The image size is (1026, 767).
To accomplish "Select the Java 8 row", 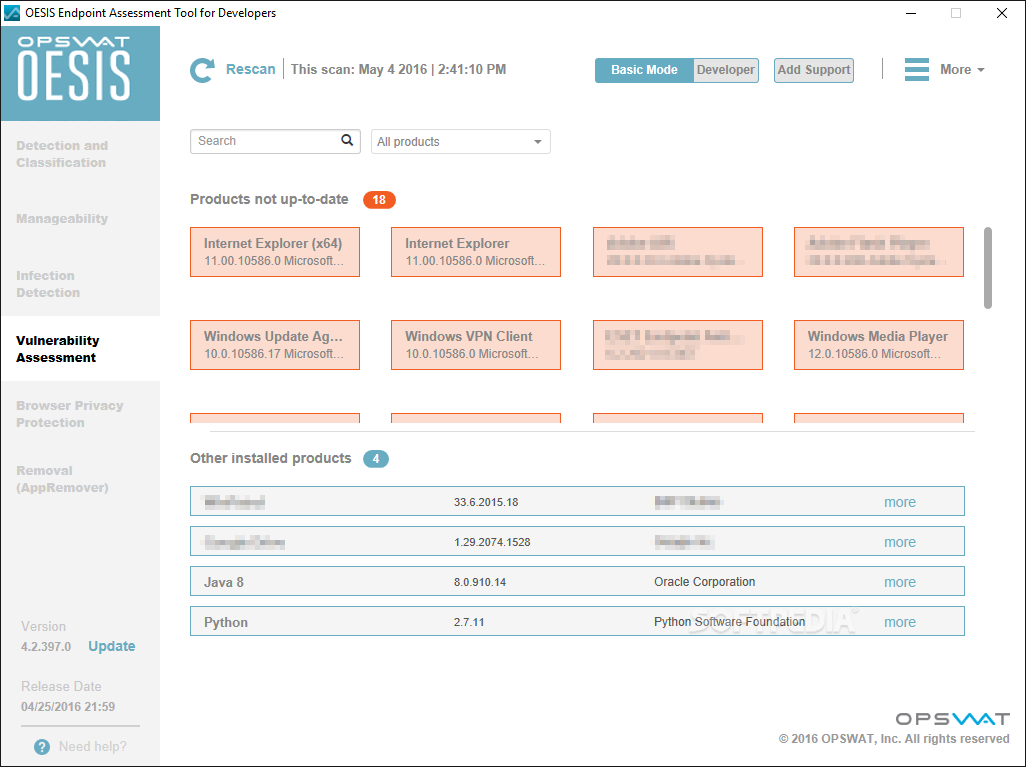I will click(577, 581).
